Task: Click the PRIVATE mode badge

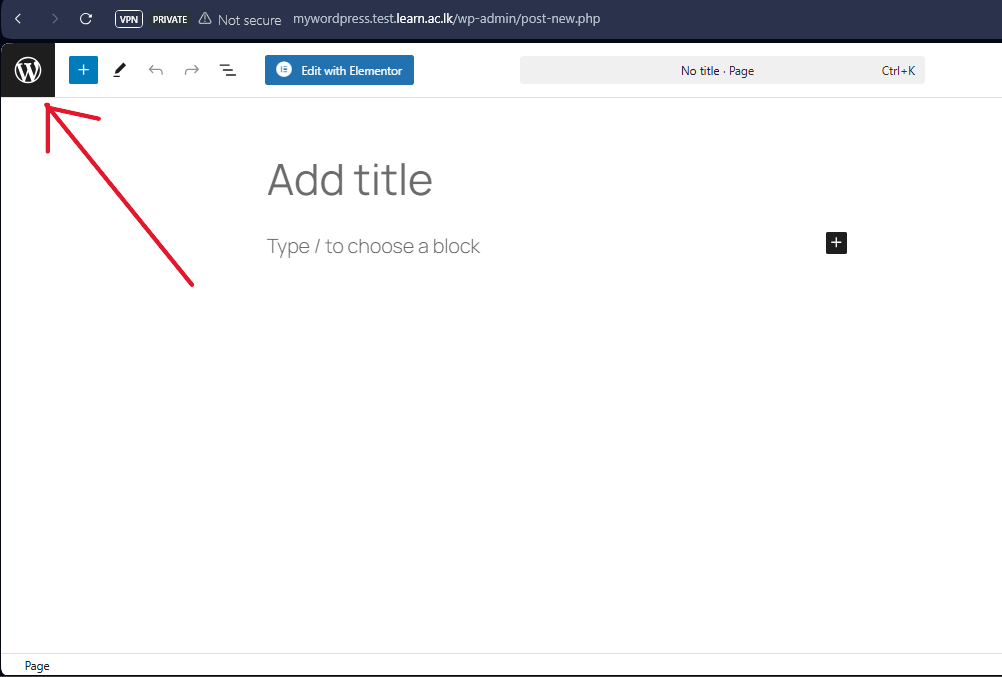Action: click(170, 19)
